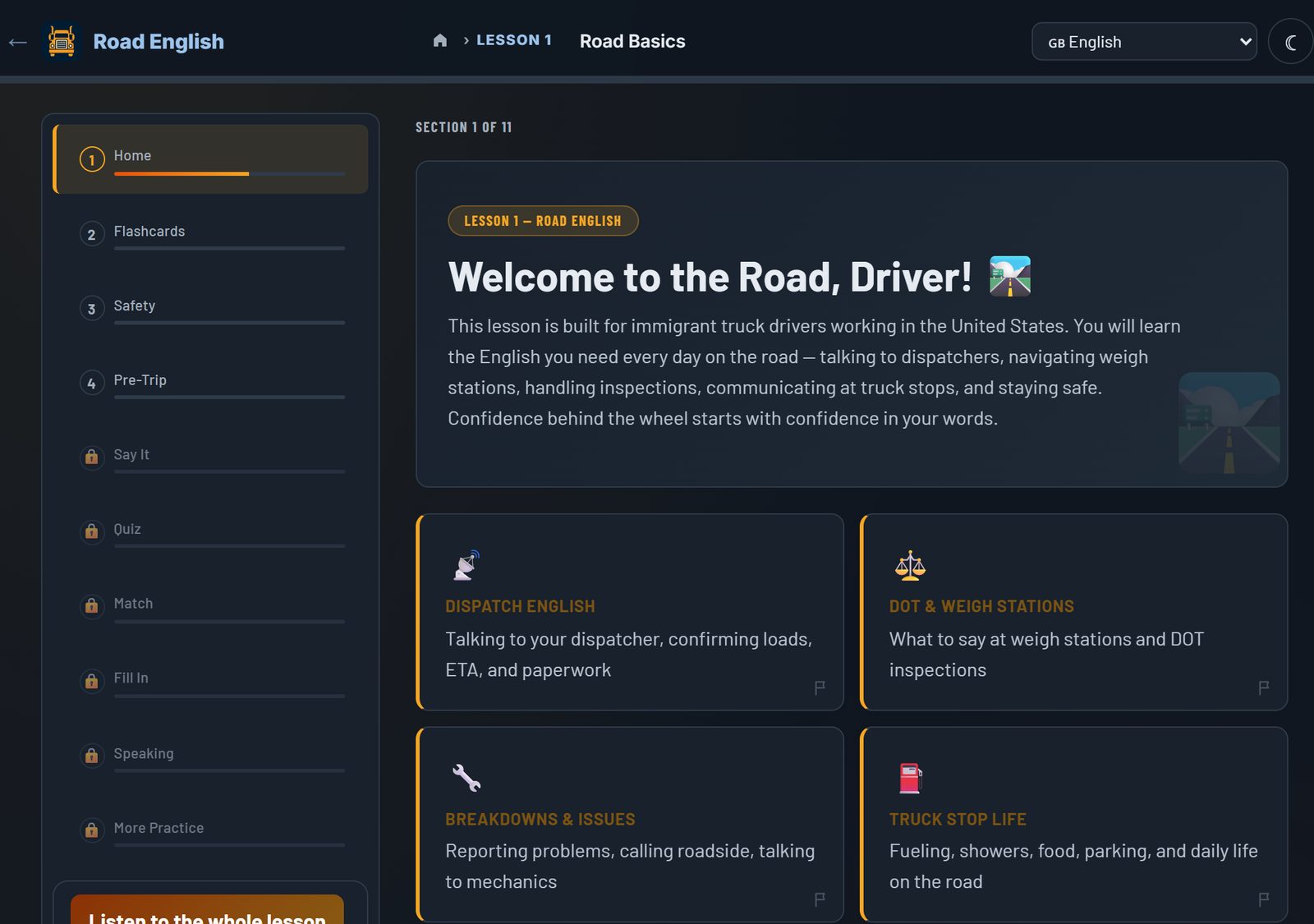
Task: Click Home section progress bar
Action: point(229,173)
